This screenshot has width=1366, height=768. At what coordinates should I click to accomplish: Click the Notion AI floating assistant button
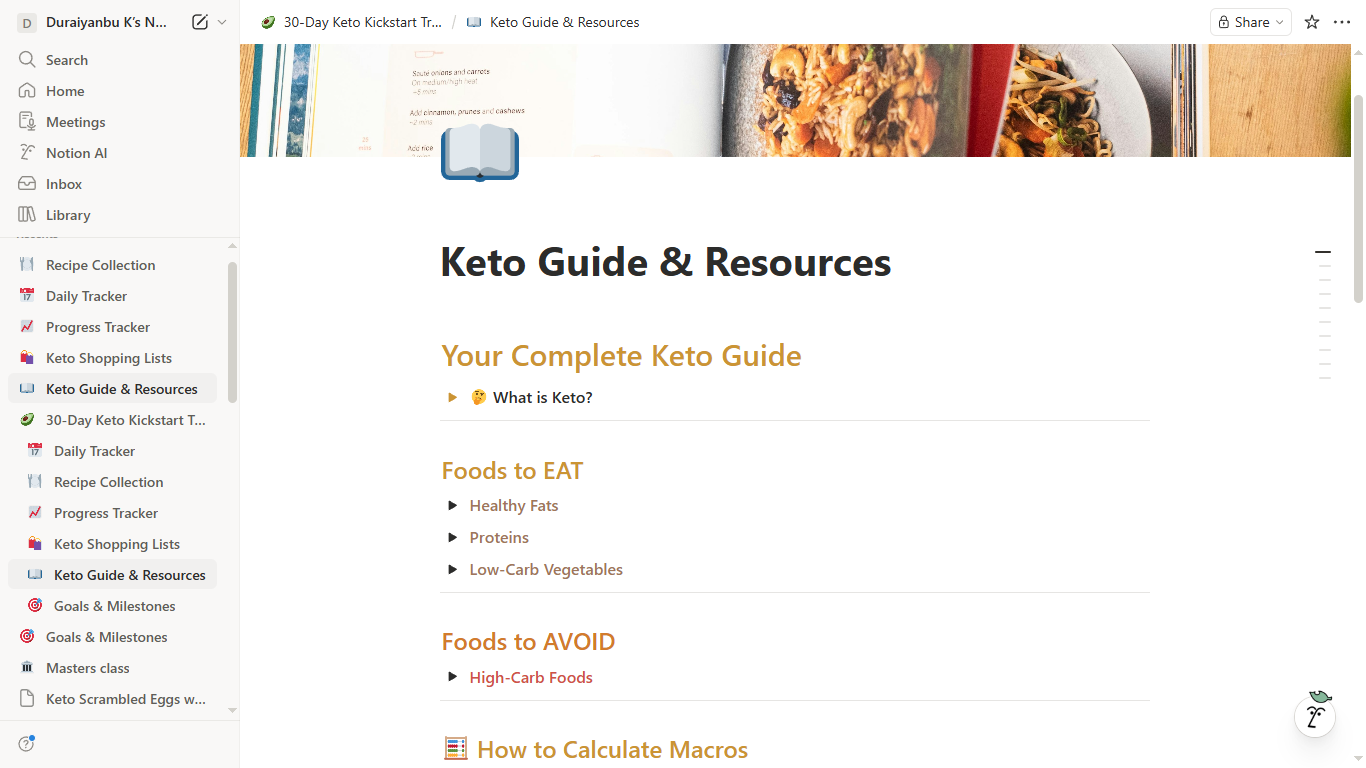click(1315, 715)
